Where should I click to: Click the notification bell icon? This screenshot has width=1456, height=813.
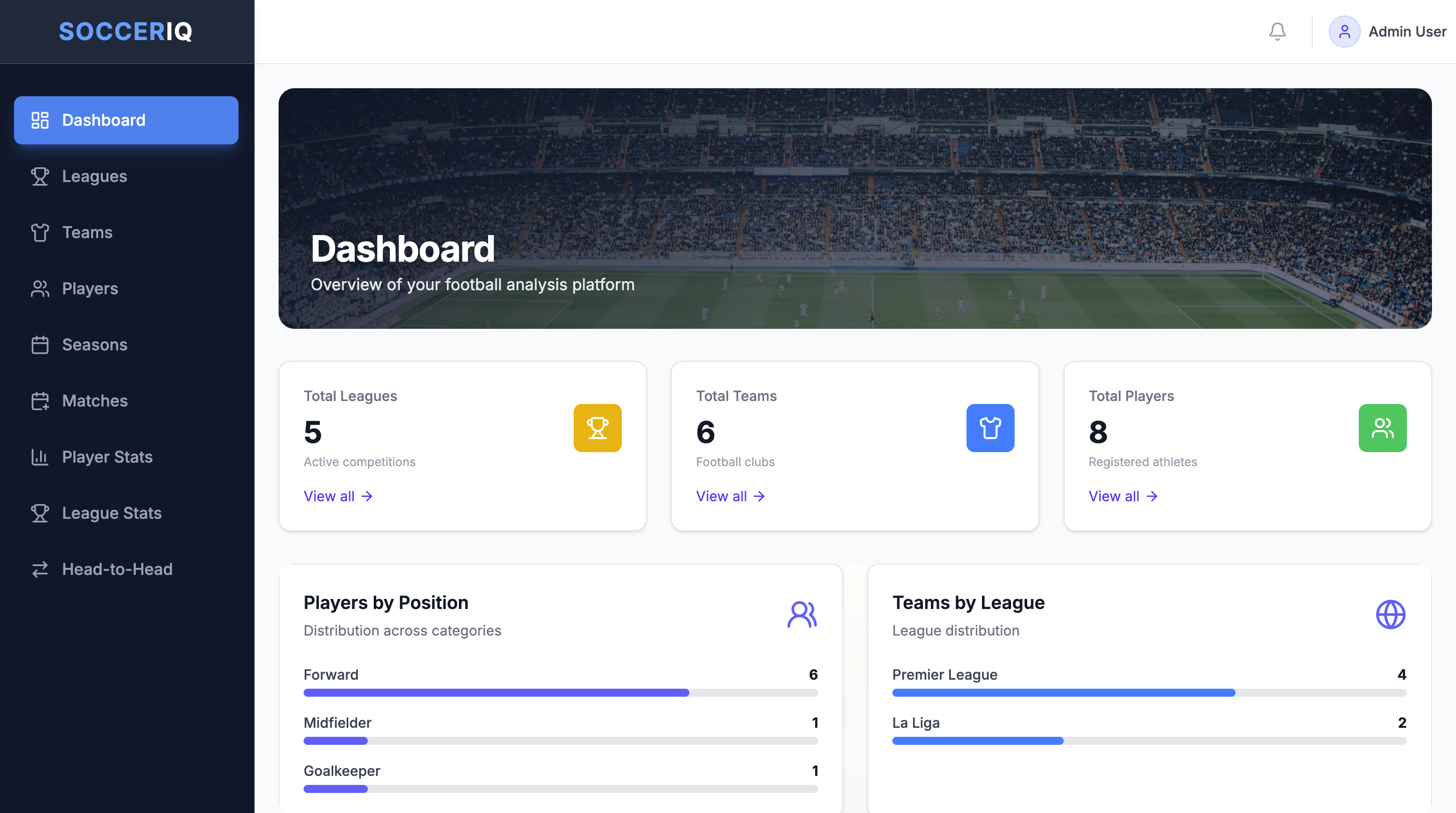coord(1277,32)
